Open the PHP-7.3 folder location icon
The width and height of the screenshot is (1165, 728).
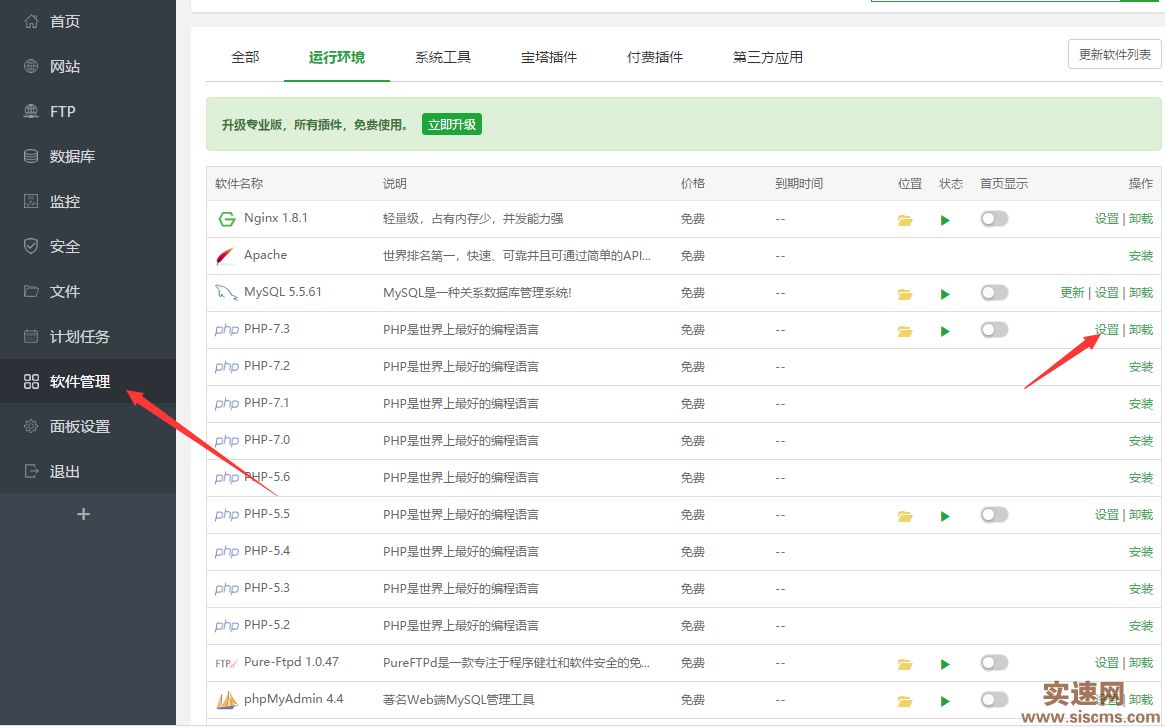(x=905, y=331)
